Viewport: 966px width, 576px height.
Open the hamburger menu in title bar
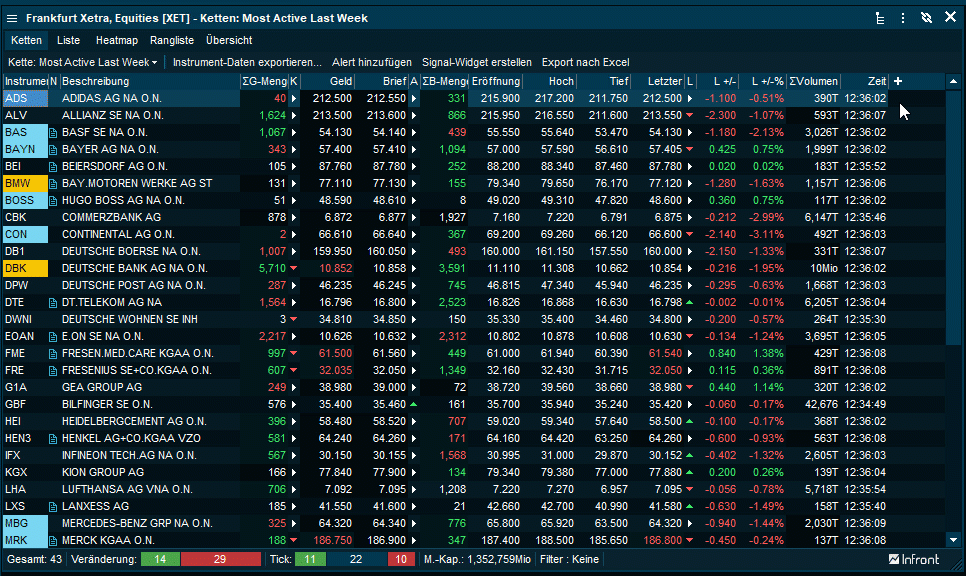[12, 18]
